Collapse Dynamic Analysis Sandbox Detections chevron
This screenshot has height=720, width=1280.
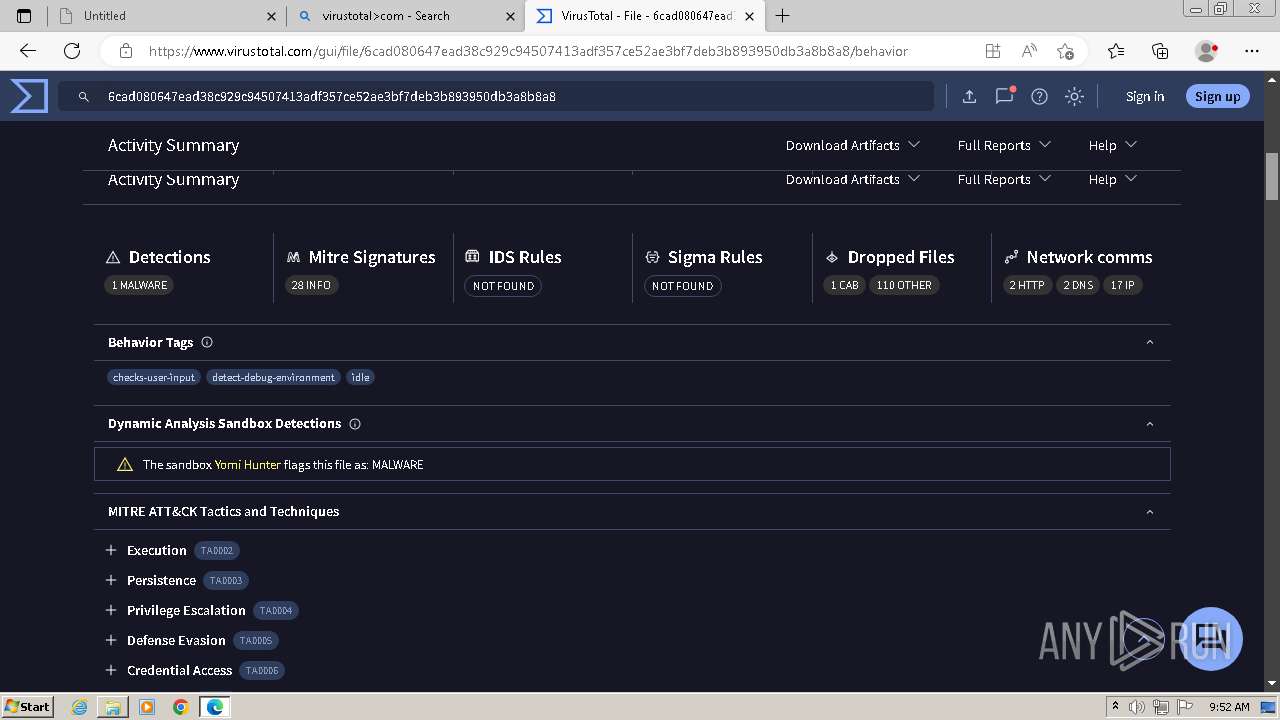[x=1149, y=424]
